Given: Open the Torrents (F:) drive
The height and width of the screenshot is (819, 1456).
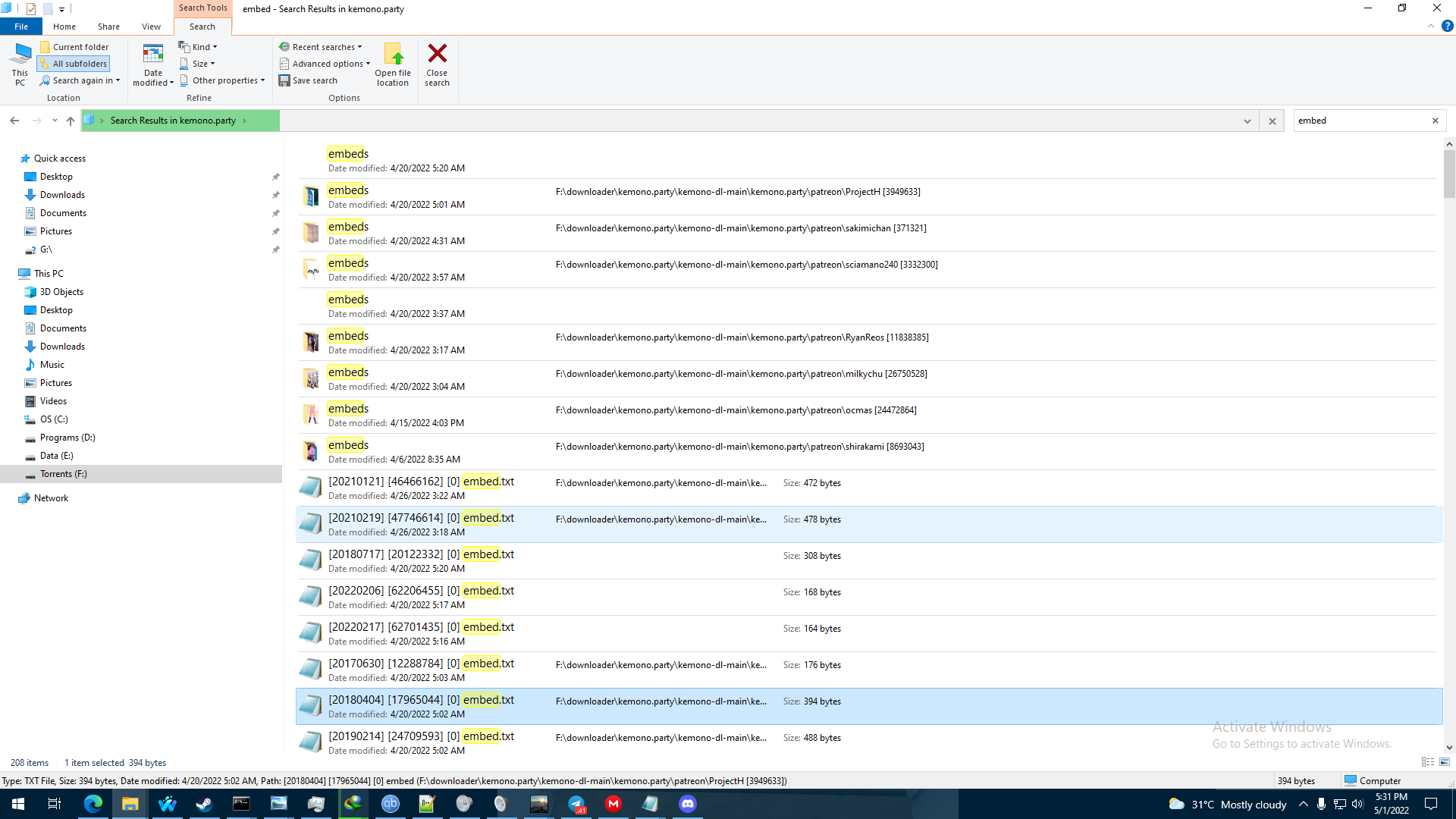Looking at the screenshot, I should tap(63, 473).
